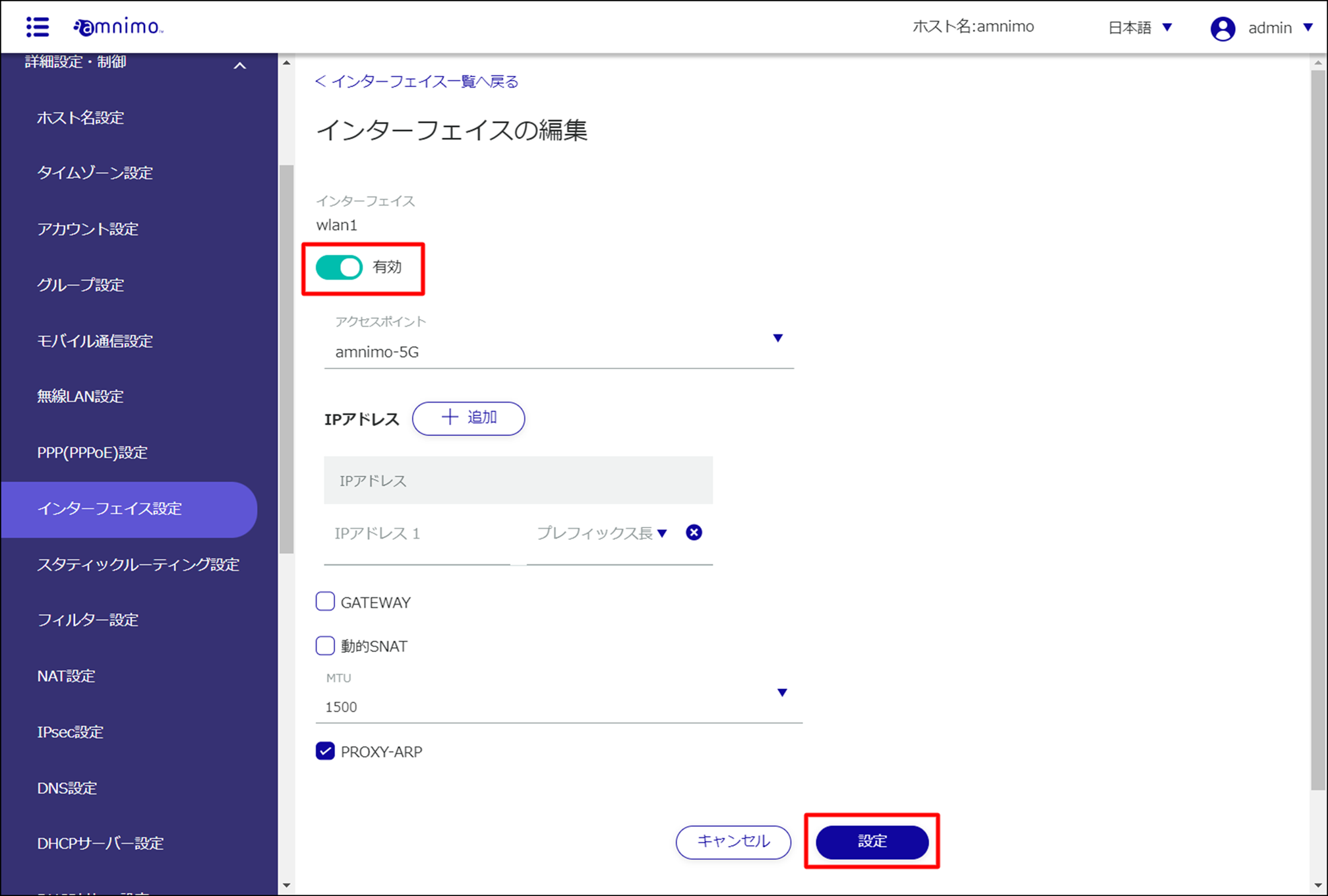Open アカウント設定 menu item
The width and height of the screenshot is (1328, 896).
88,229
